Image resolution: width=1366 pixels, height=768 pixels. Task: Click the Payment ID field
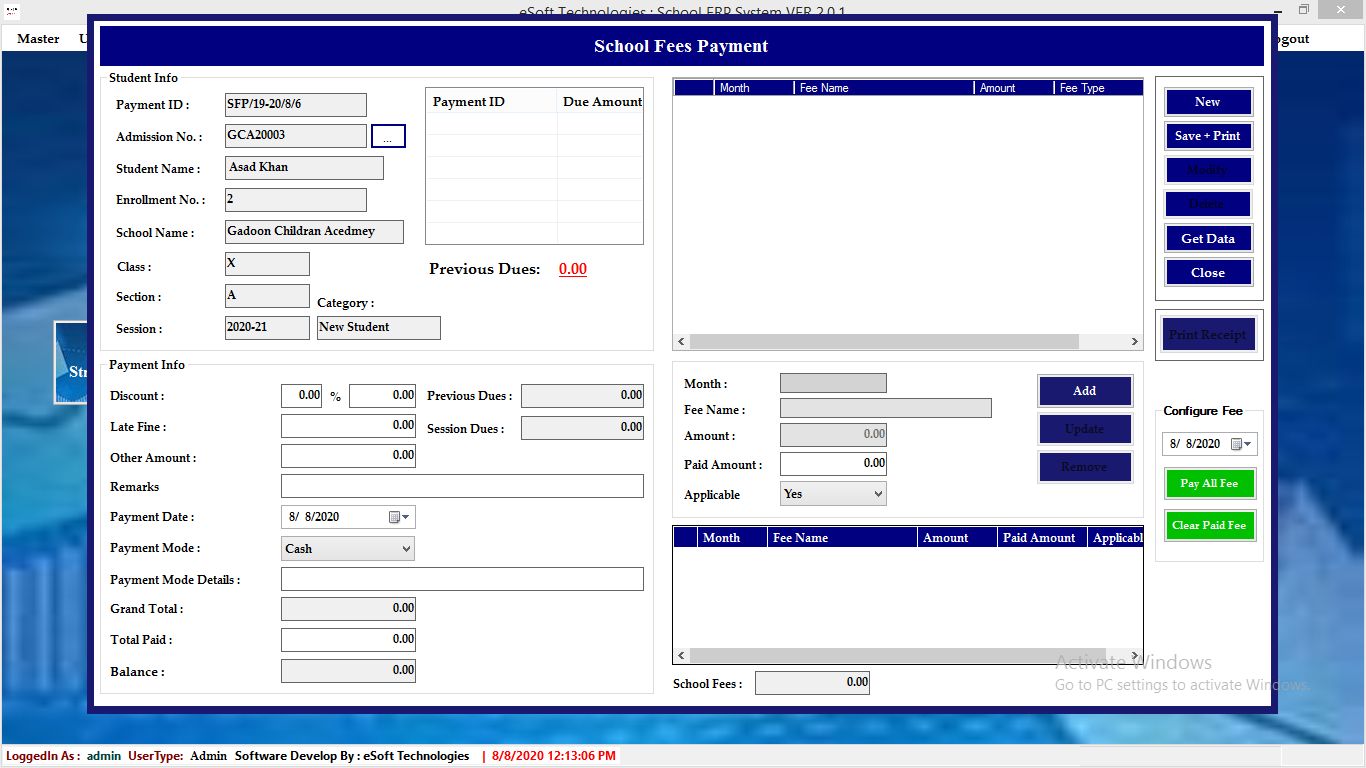click(x=296, y=105)
